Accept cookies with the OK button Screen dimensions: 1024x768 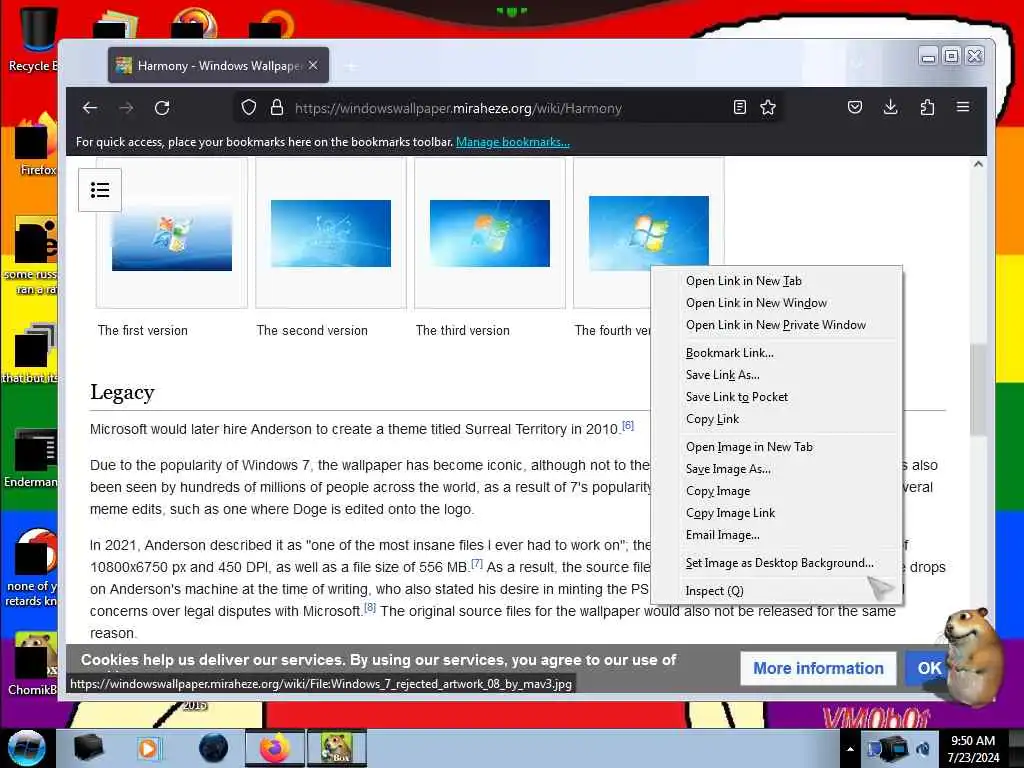(x=929, y=668)
